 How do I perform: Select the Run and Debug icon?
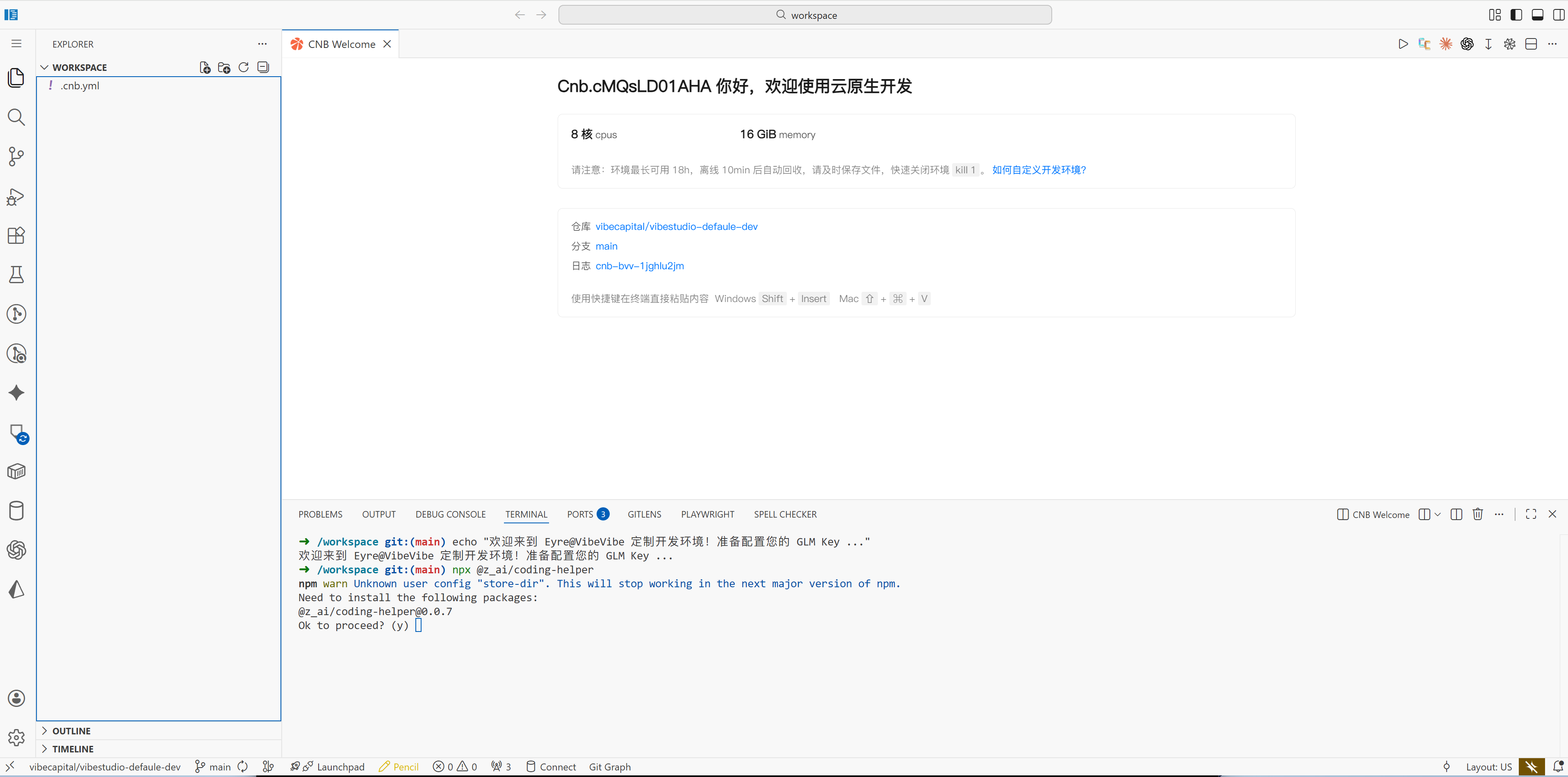16,196
